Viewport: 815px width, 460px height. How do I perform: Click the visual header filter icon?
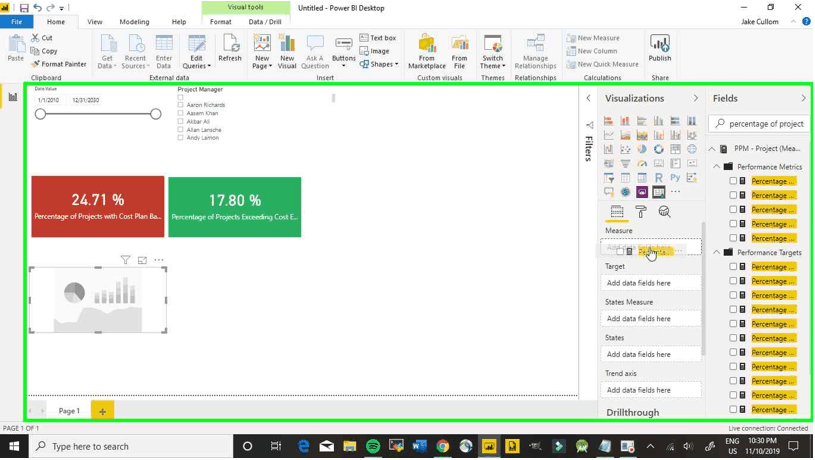click(x=125, y=260)
